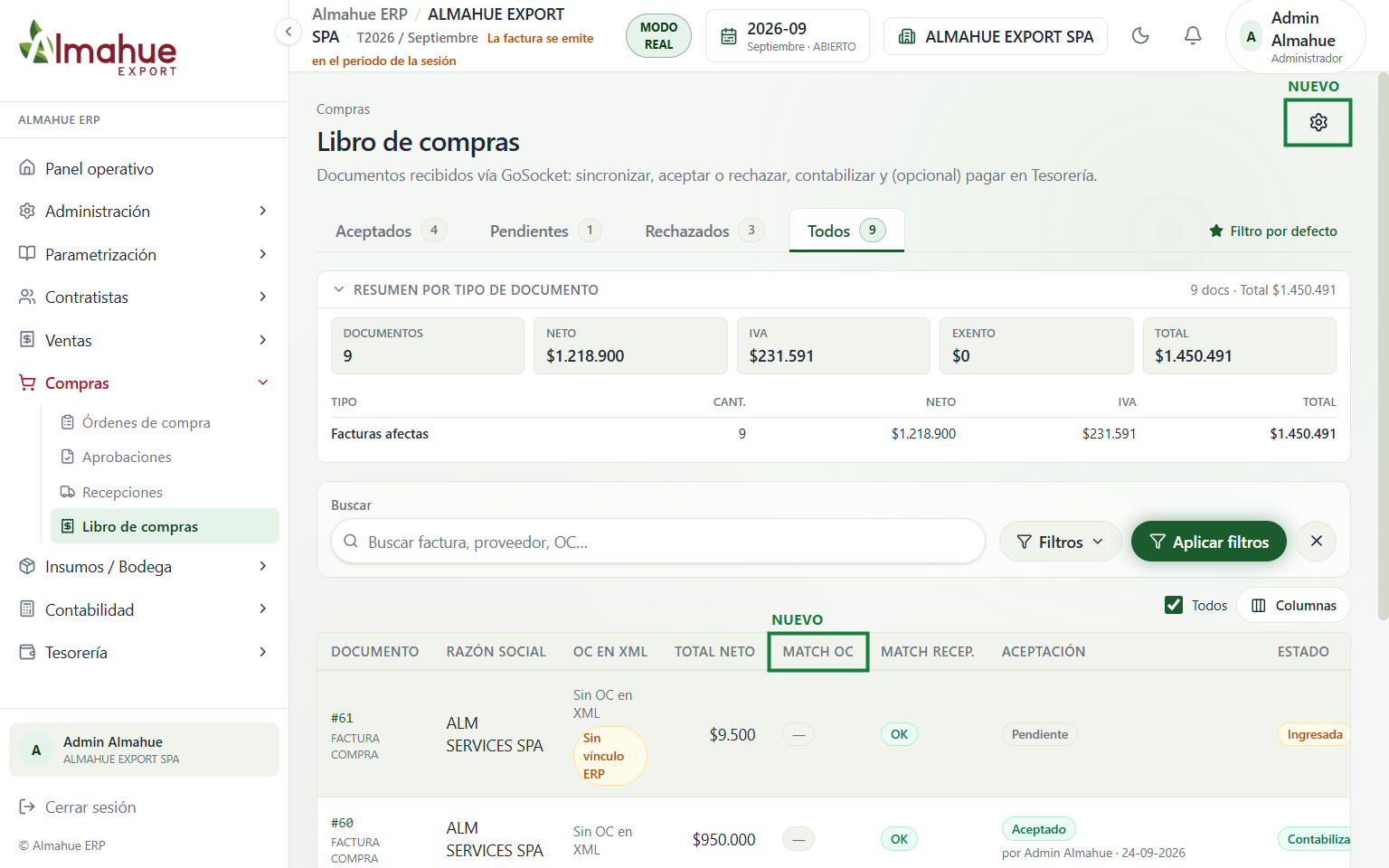Uncheck the Todos checkbox

(x=1174, y=605)
